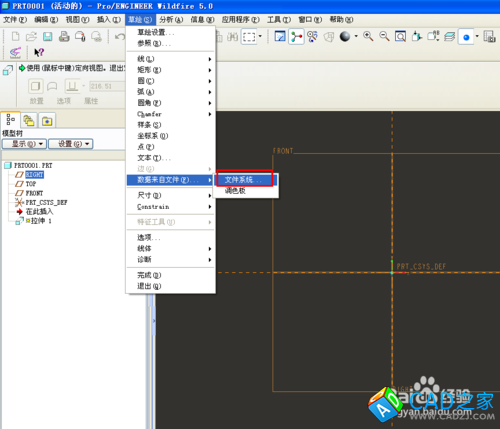Click the panel collapse handle beside the canvas
Viewport: 500px width, 429px height.
coord(154,321)
